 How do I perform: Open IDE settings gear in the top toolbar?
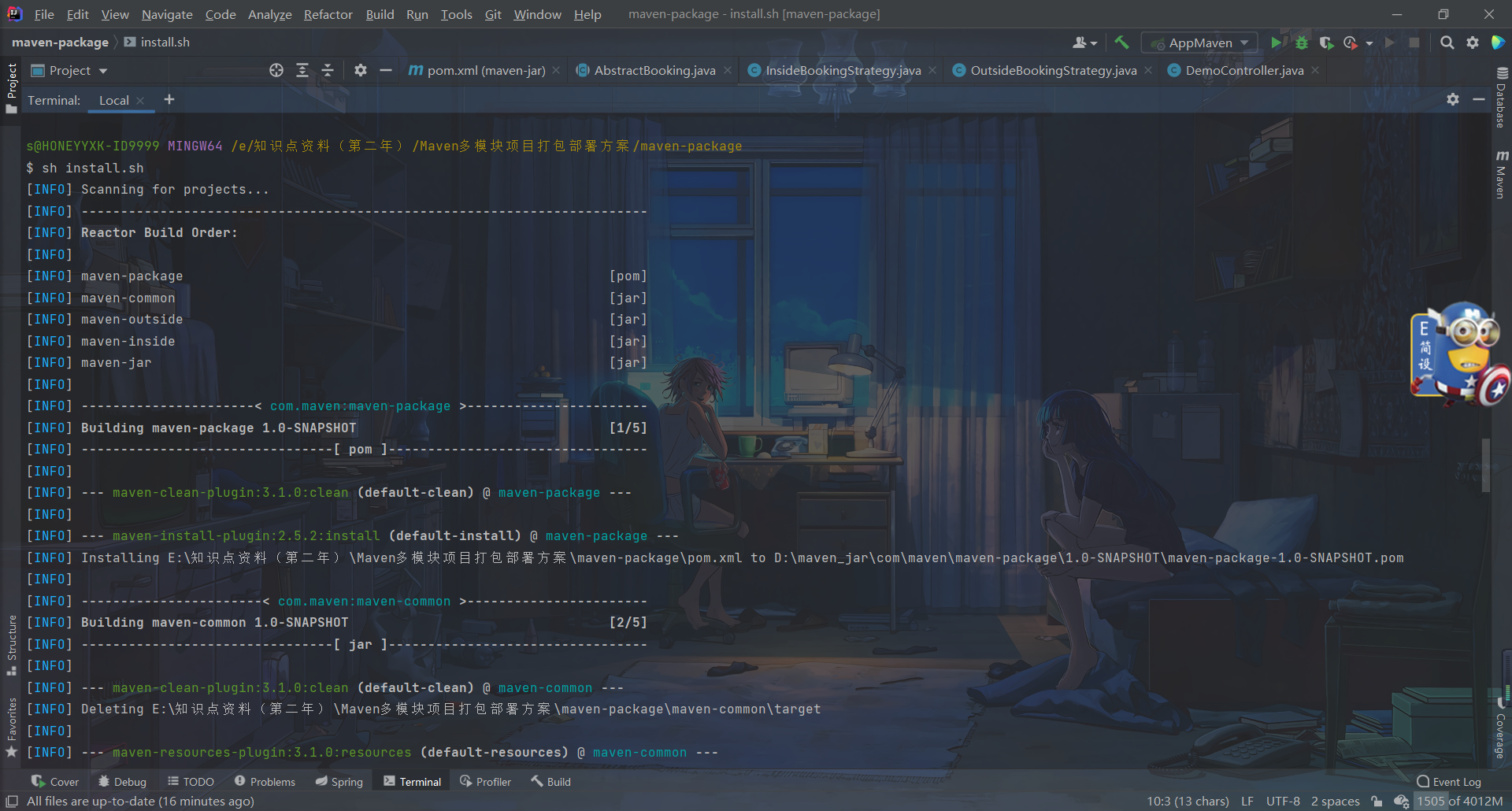pos(1472,43)
